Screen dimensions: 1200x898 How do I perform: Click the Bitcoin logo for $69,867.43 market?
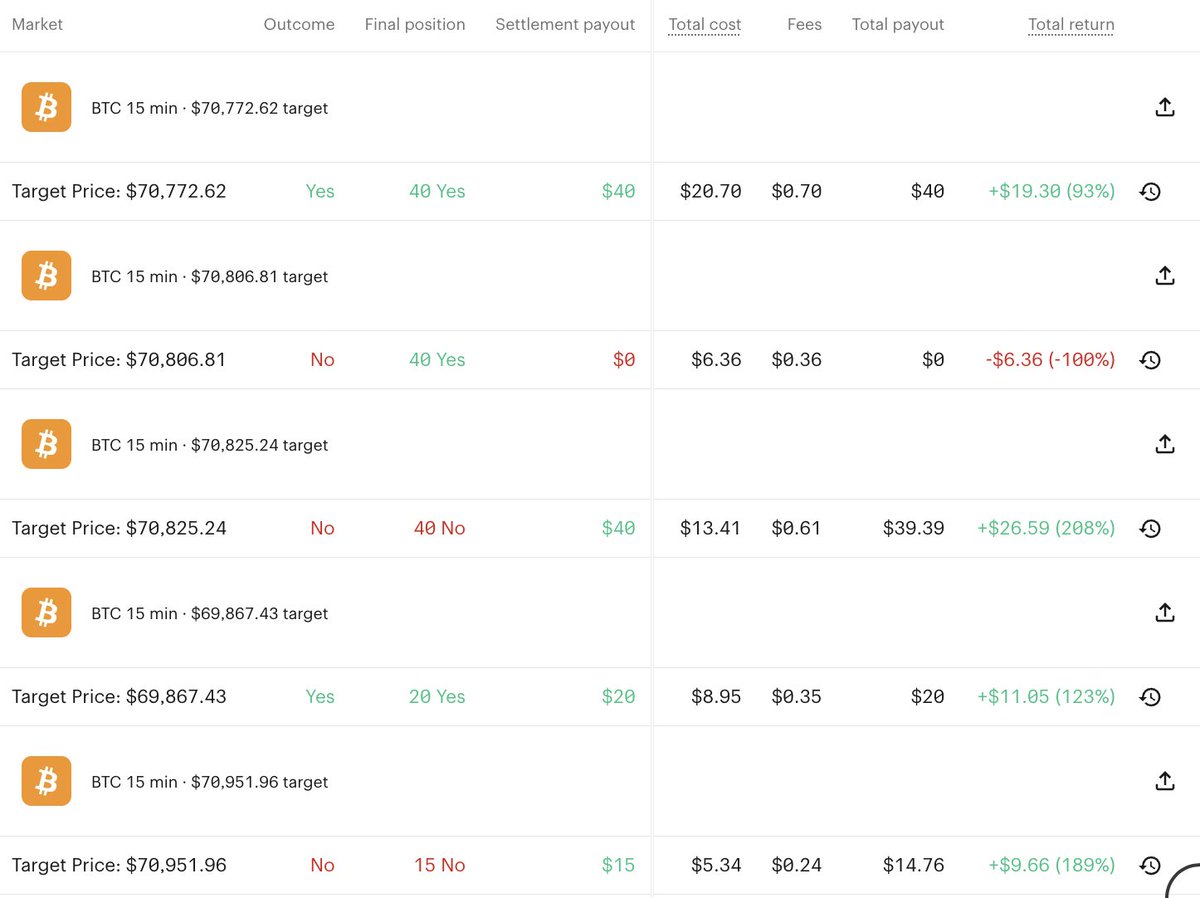pyautogui.click(x=46, y=613)
